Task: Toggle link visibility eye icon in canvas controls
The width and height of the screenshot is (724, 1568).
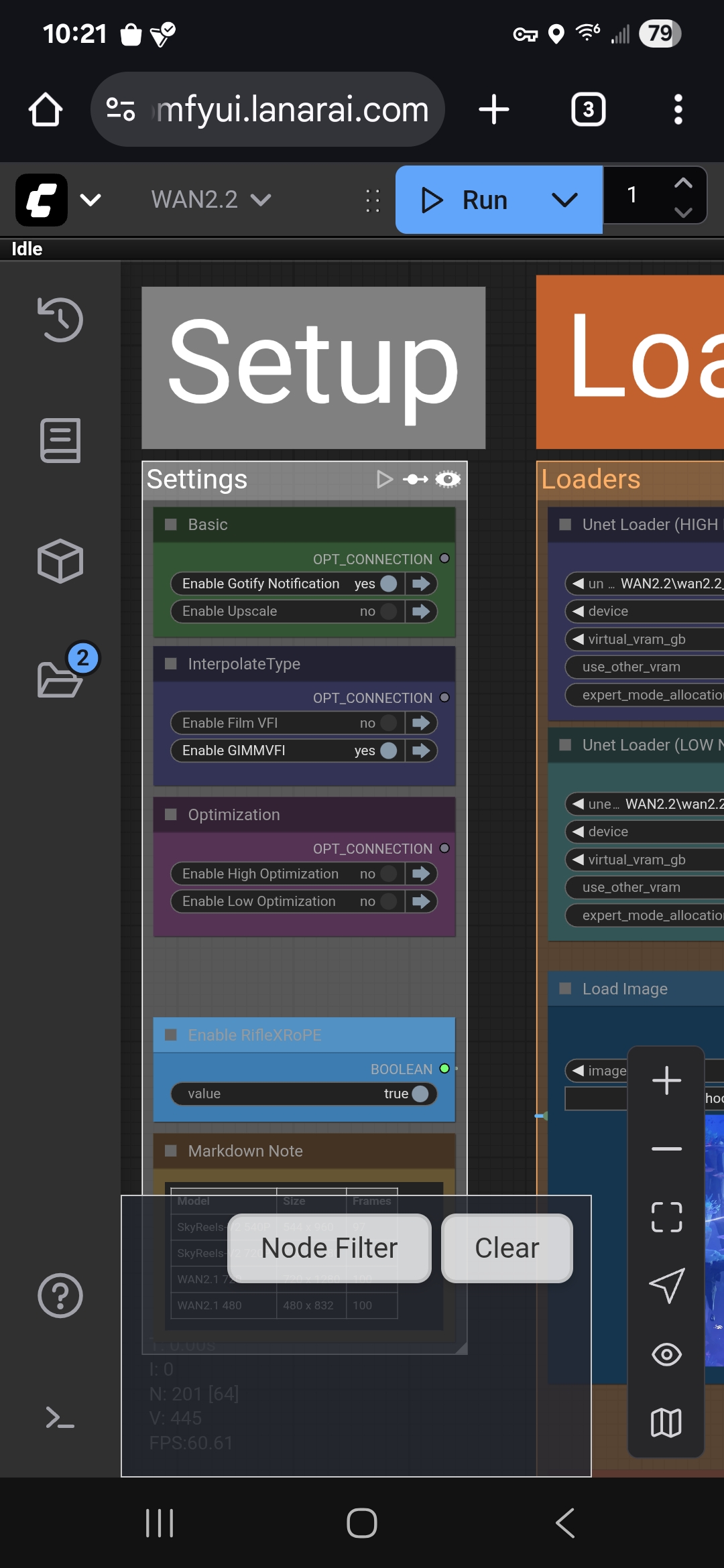Action: [x=666, y=1354]
